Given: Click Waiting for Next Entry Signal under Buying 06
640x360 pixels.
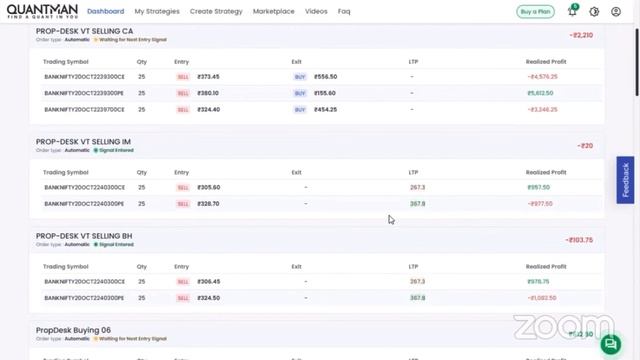Looking at the screenshot, I should pos(130,339).
